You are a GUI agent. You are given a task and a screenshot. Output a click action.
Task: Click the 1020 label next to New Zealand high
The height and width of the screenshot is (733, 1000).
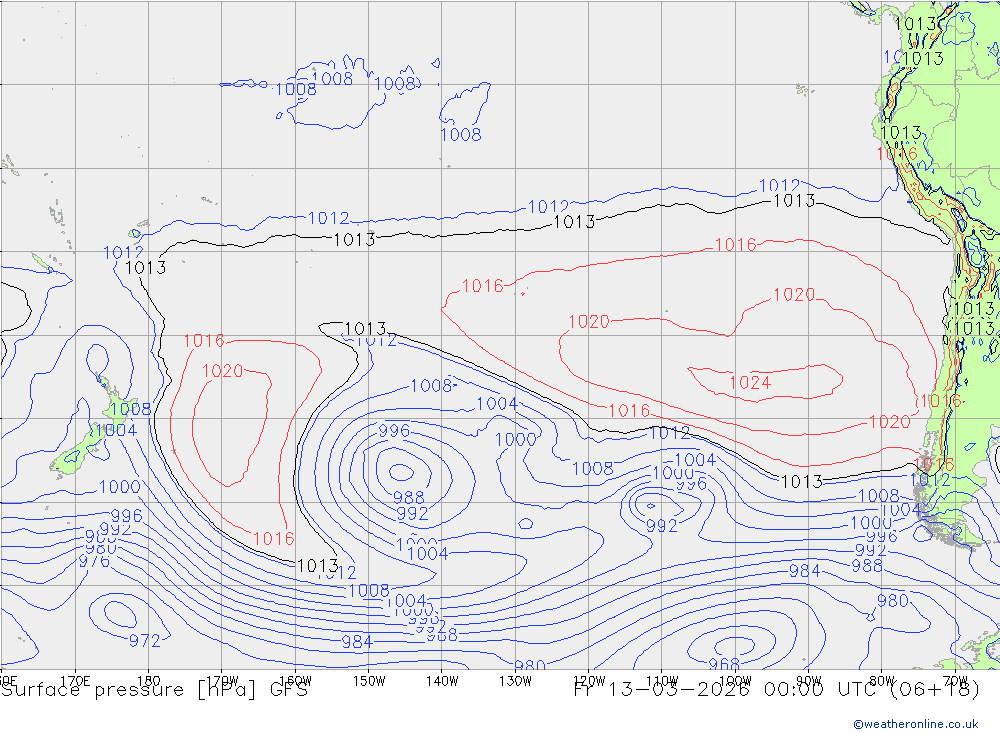coord(223,371)
